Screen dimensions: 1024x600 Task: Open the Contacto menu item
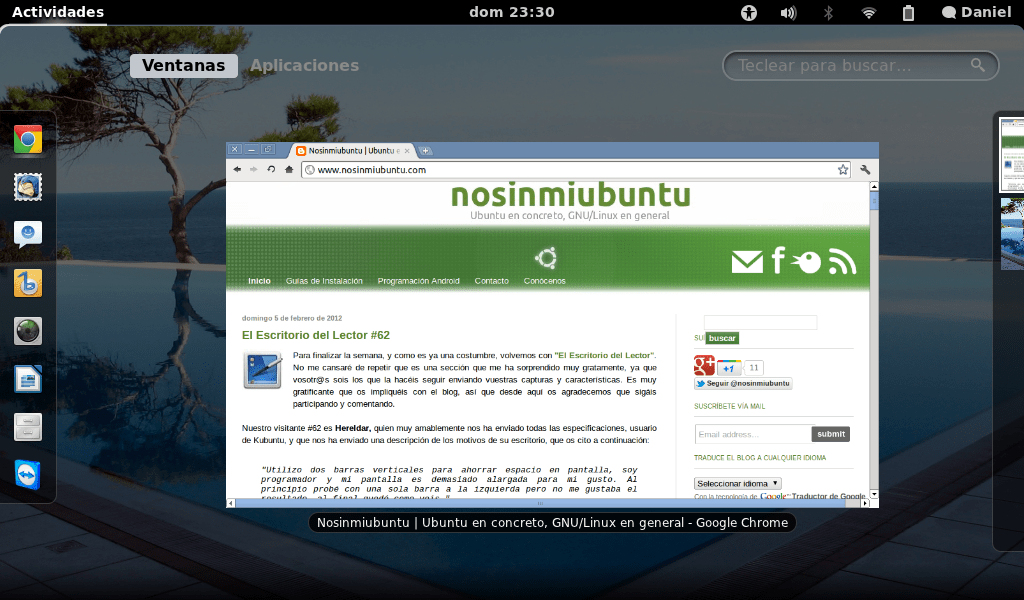tap(492, 281)
